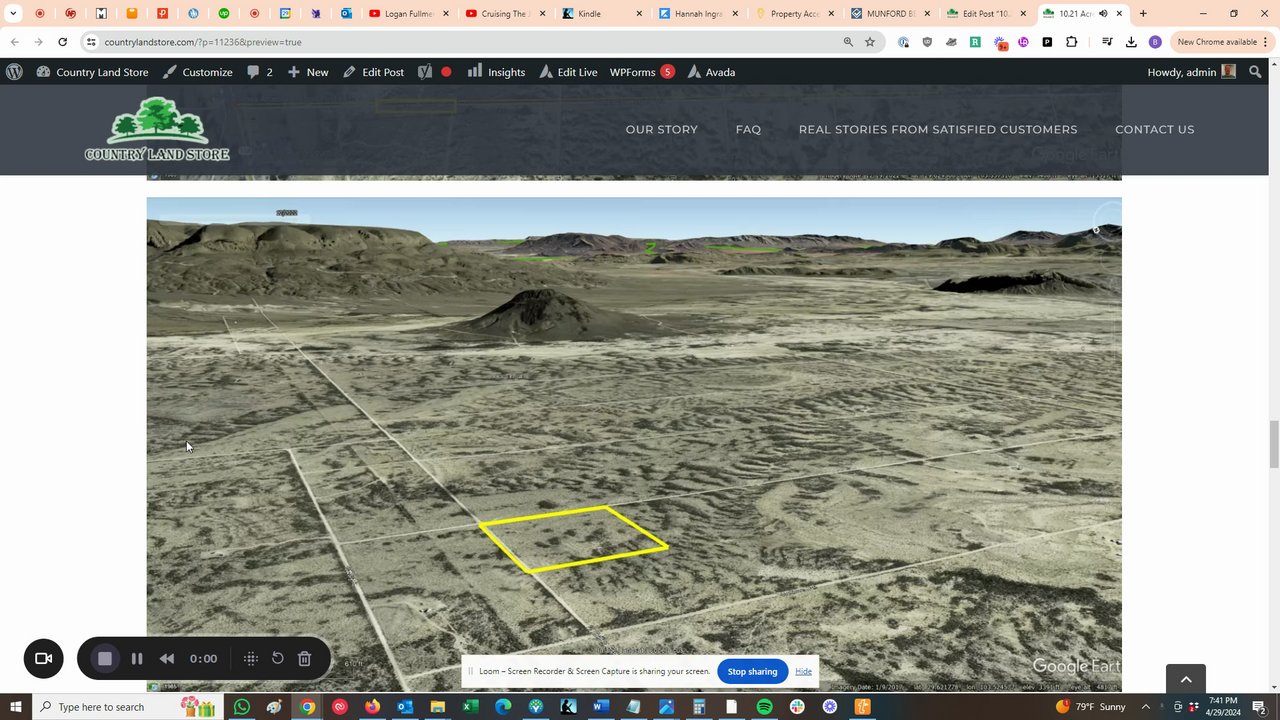This screenshot has width=1280, height=720.
Task: Open Insights analytics menu
Action: [x=496, y=72]
